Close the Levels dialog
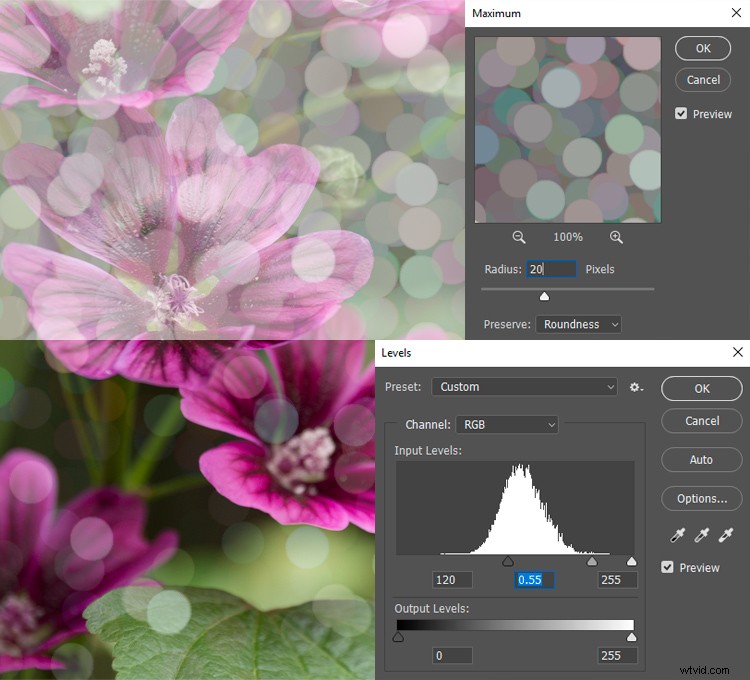750x680 pixels. click(x=738, y=352)
